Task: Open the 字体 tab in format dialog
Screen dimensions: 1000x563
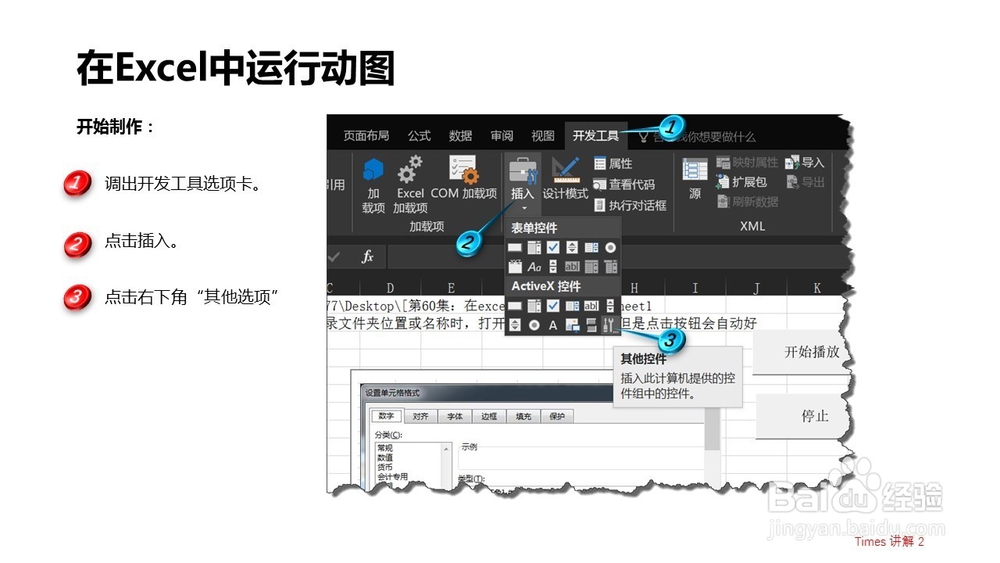Action: coord(455,416)
